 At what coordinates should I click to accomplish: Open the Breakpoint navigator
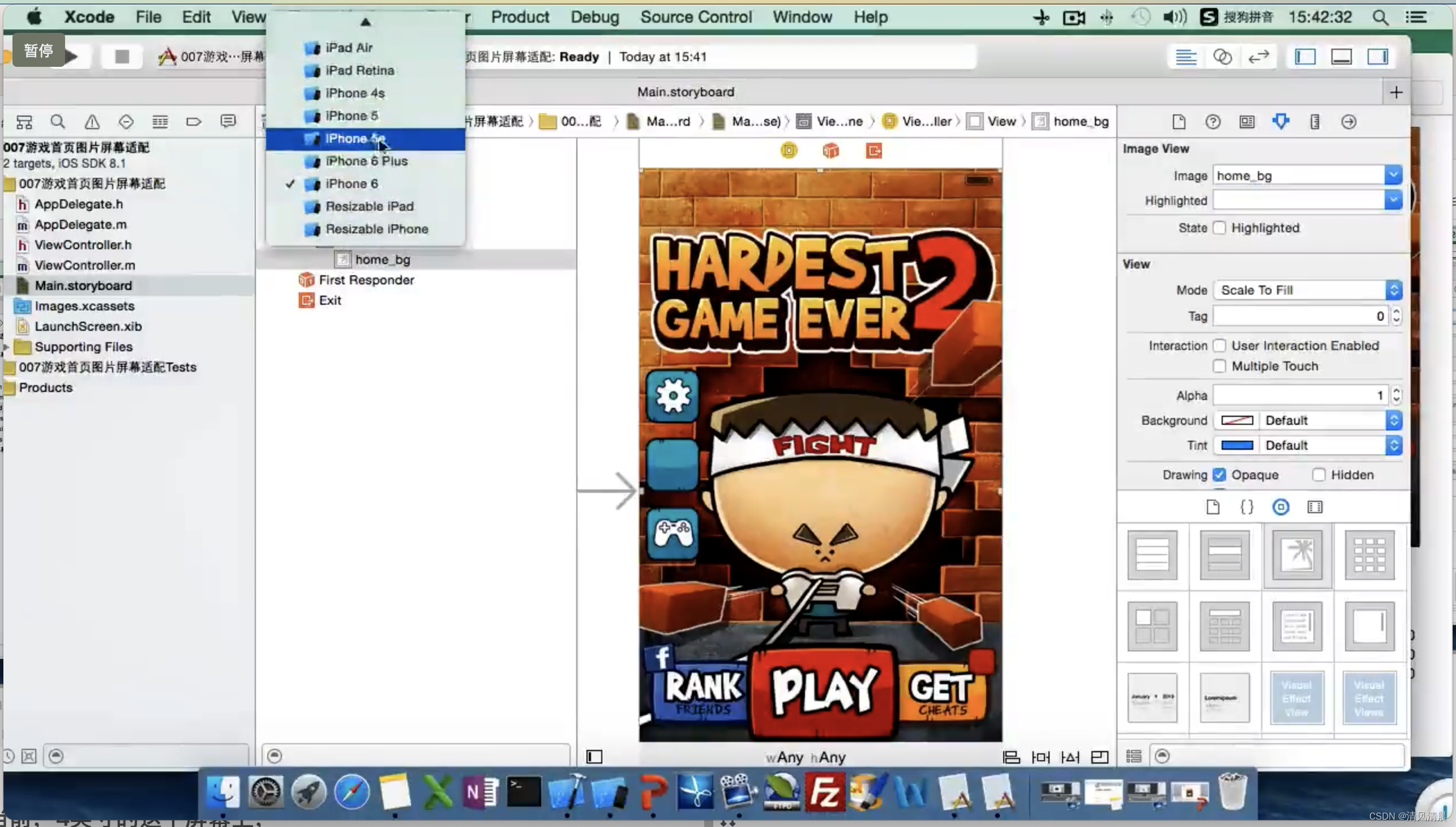point(194,121)
